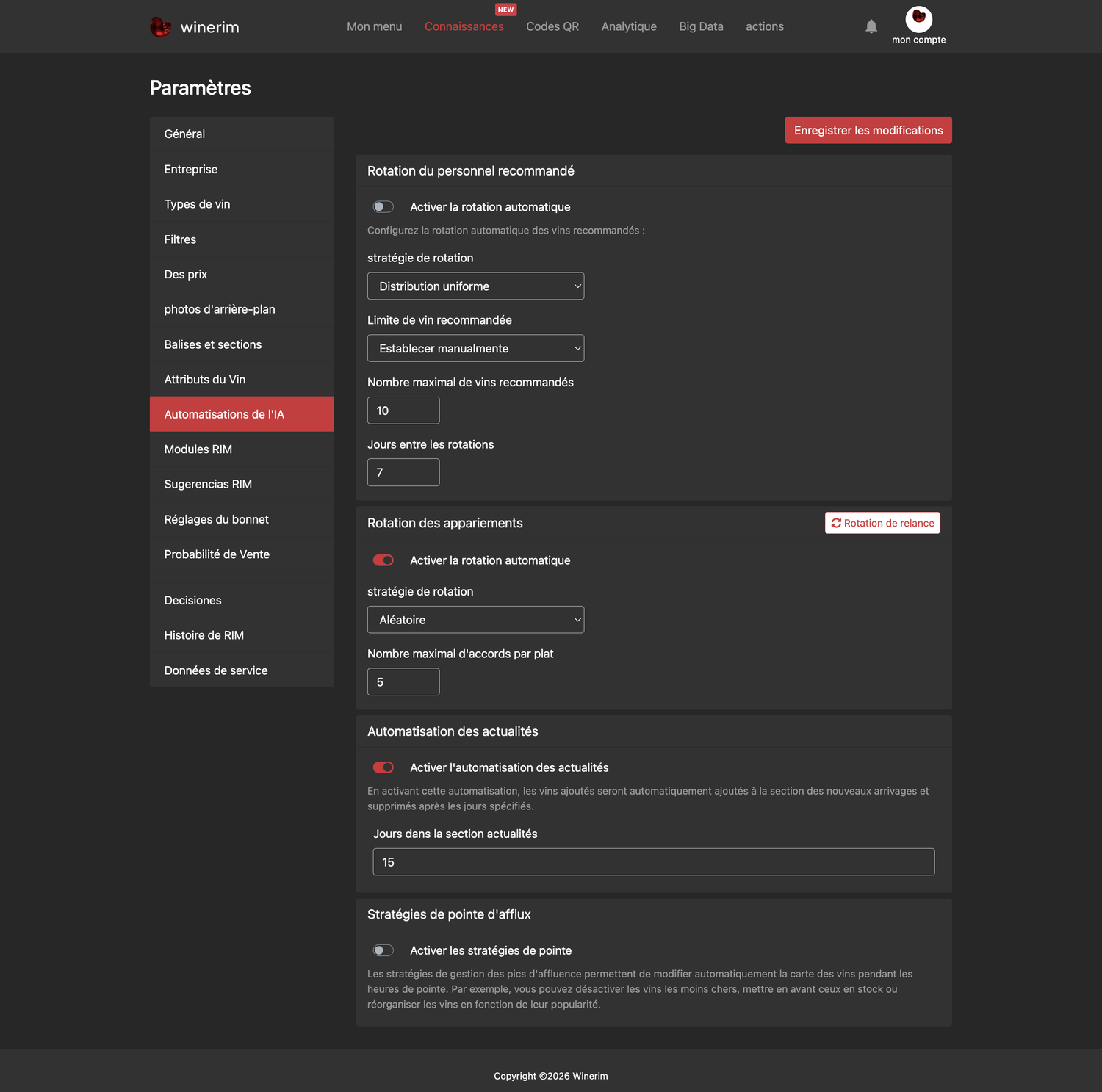The height and width of the screenshot is (1092, 1102).
Task: Click the Winerim grape logo icon
Action: (x=160, y=27)
